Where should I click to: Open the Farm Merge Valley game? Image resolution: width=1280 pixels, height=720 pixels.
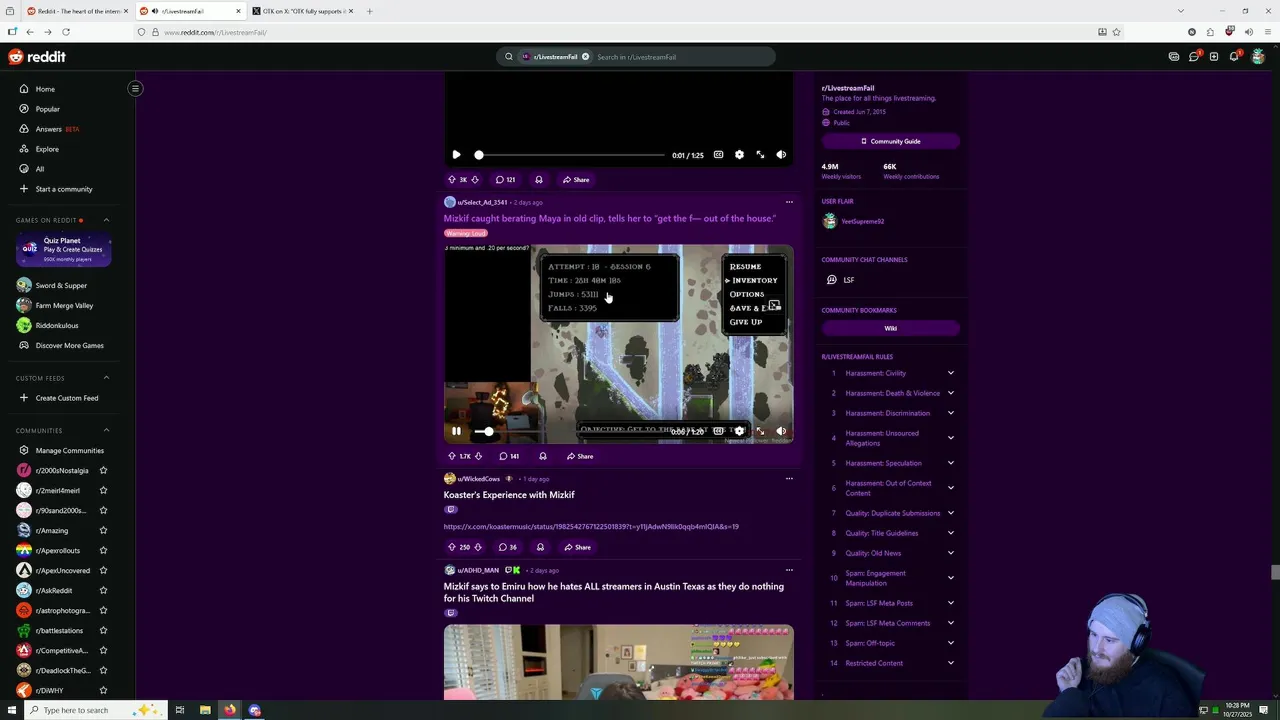64,305
